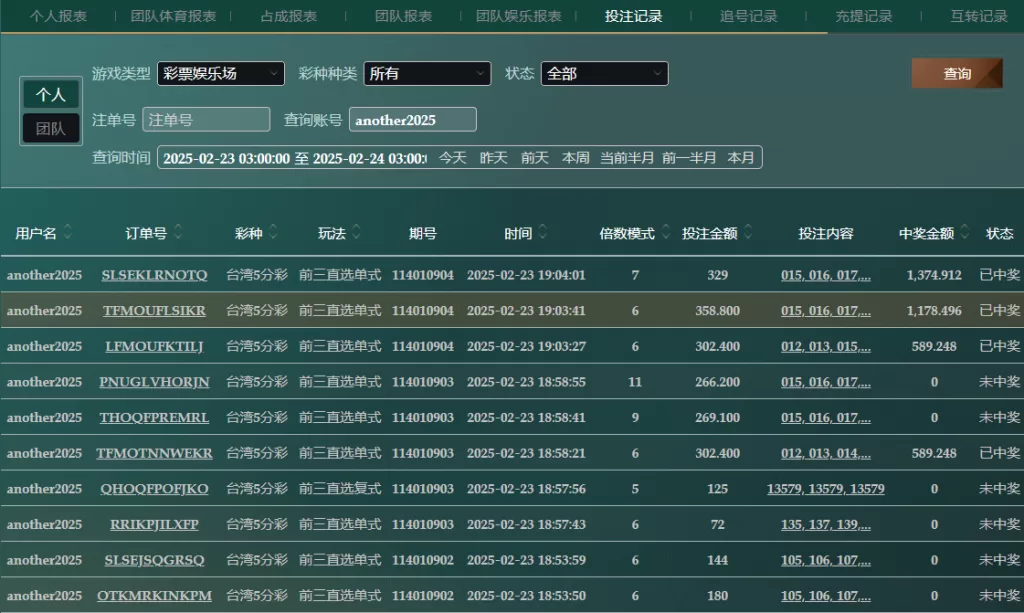Click the 查询 search button
This screenshot has height=613, width=1024.
pos(957,74)
